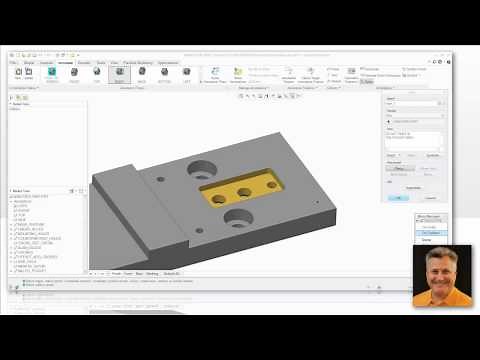The height and width of the screenshot is (360, 480).
Task: Switch to the Flexible Modeling tab
Action: click(x=138, y=63)
